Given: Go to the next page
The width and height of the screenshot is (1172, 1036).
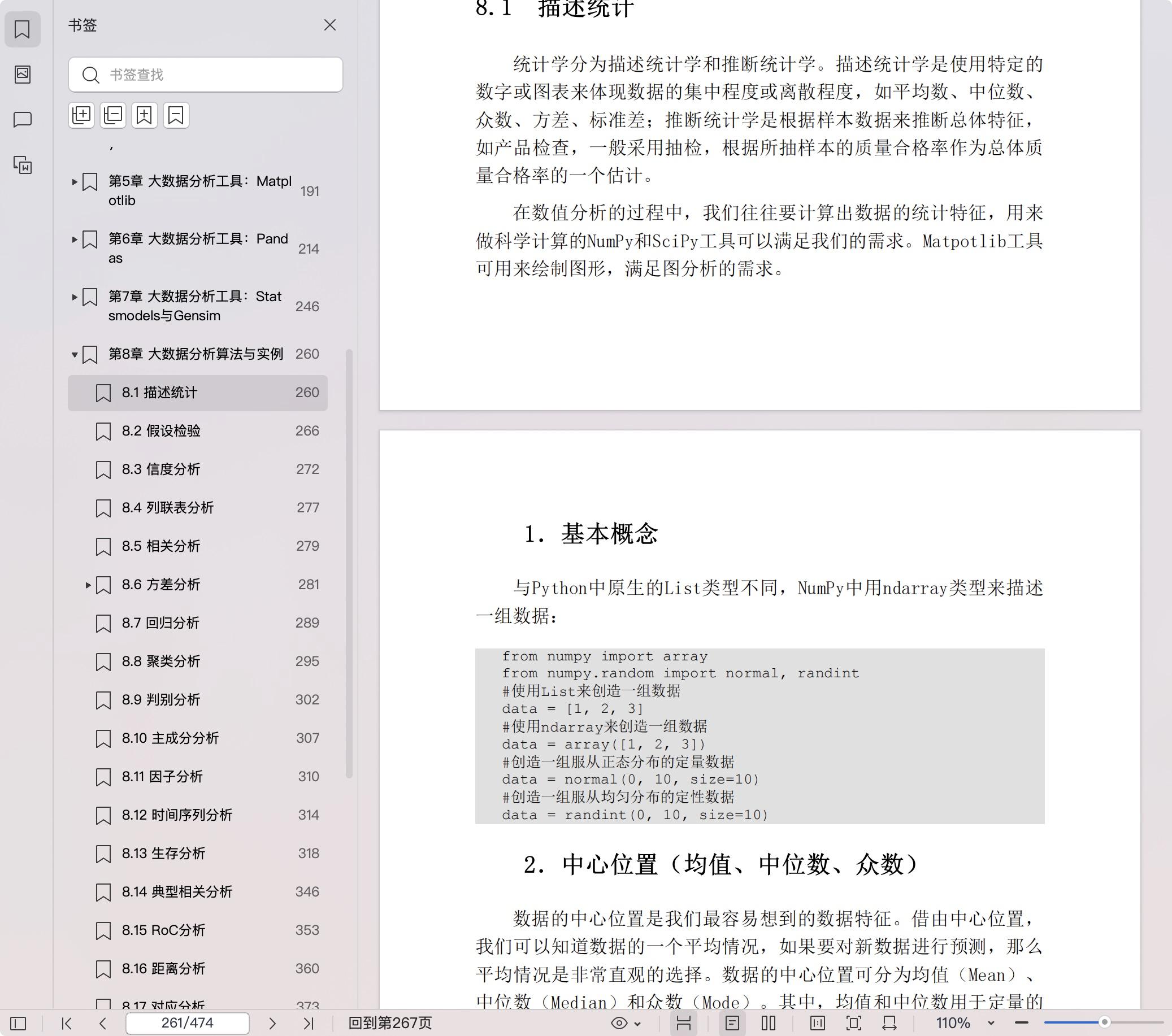Looking at the screenshot, I should [x=272, y=1024].
